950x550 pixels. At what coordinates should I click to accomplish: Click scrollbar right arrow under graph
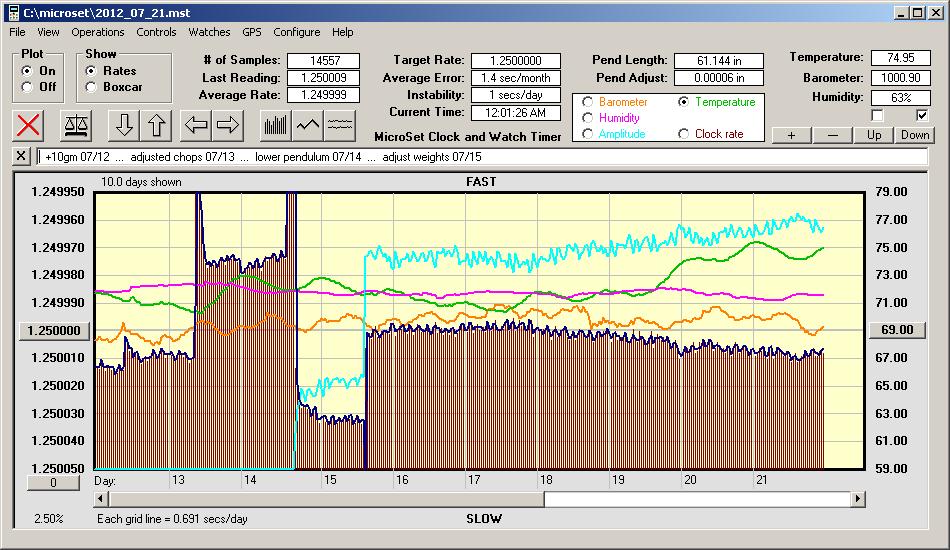click(x=857, y=499)
